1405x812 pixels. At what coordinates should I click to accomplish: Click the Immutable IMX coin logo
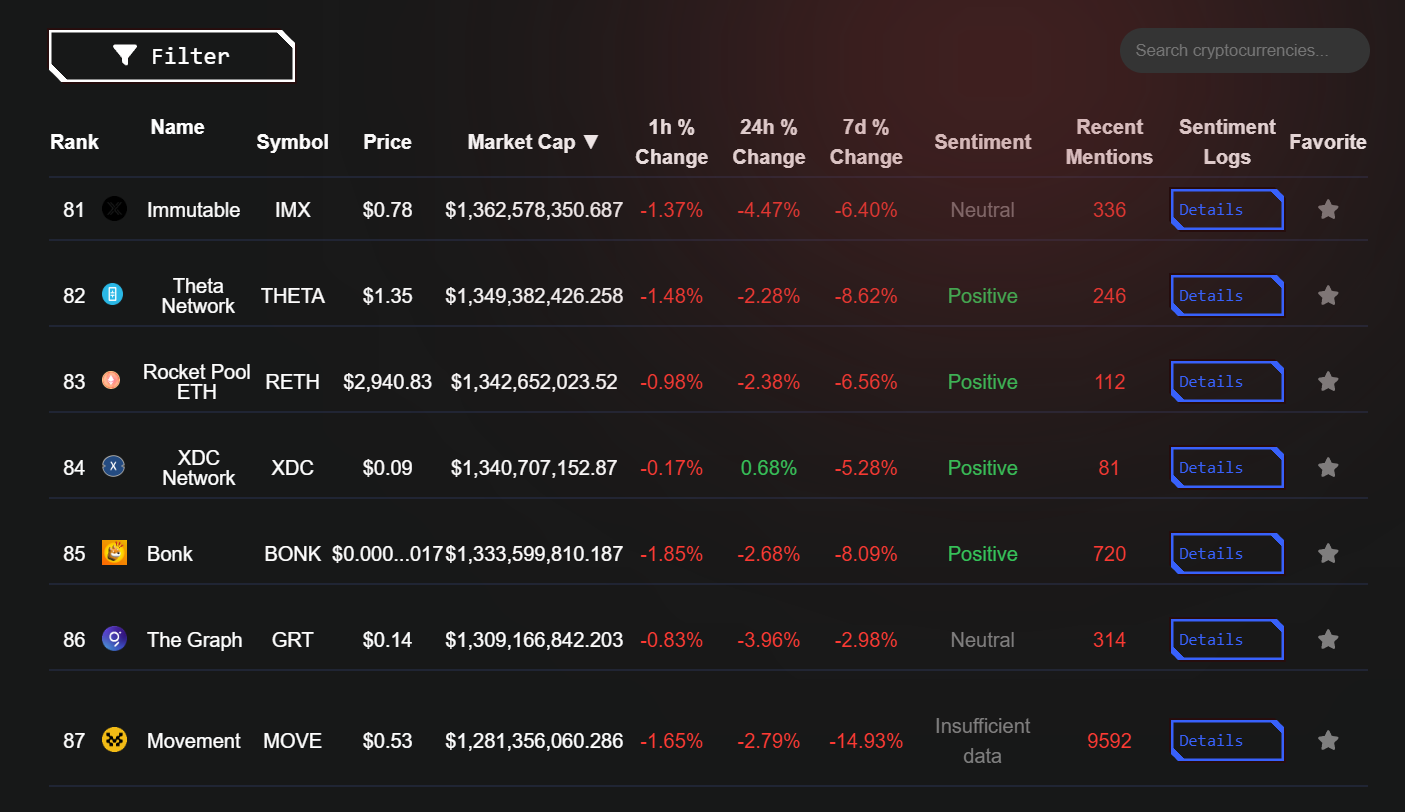pos(114,209)
